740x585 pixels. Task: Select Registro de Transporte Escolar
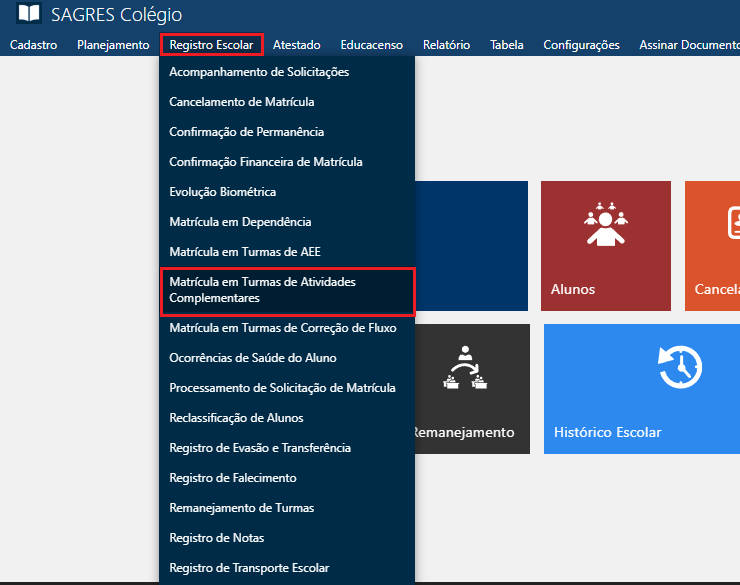249,568
